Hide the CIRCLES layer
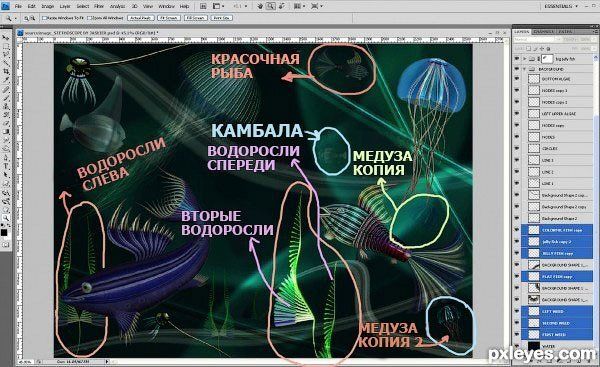Screen dimensions: 600x367 click(x=517, y=148)
